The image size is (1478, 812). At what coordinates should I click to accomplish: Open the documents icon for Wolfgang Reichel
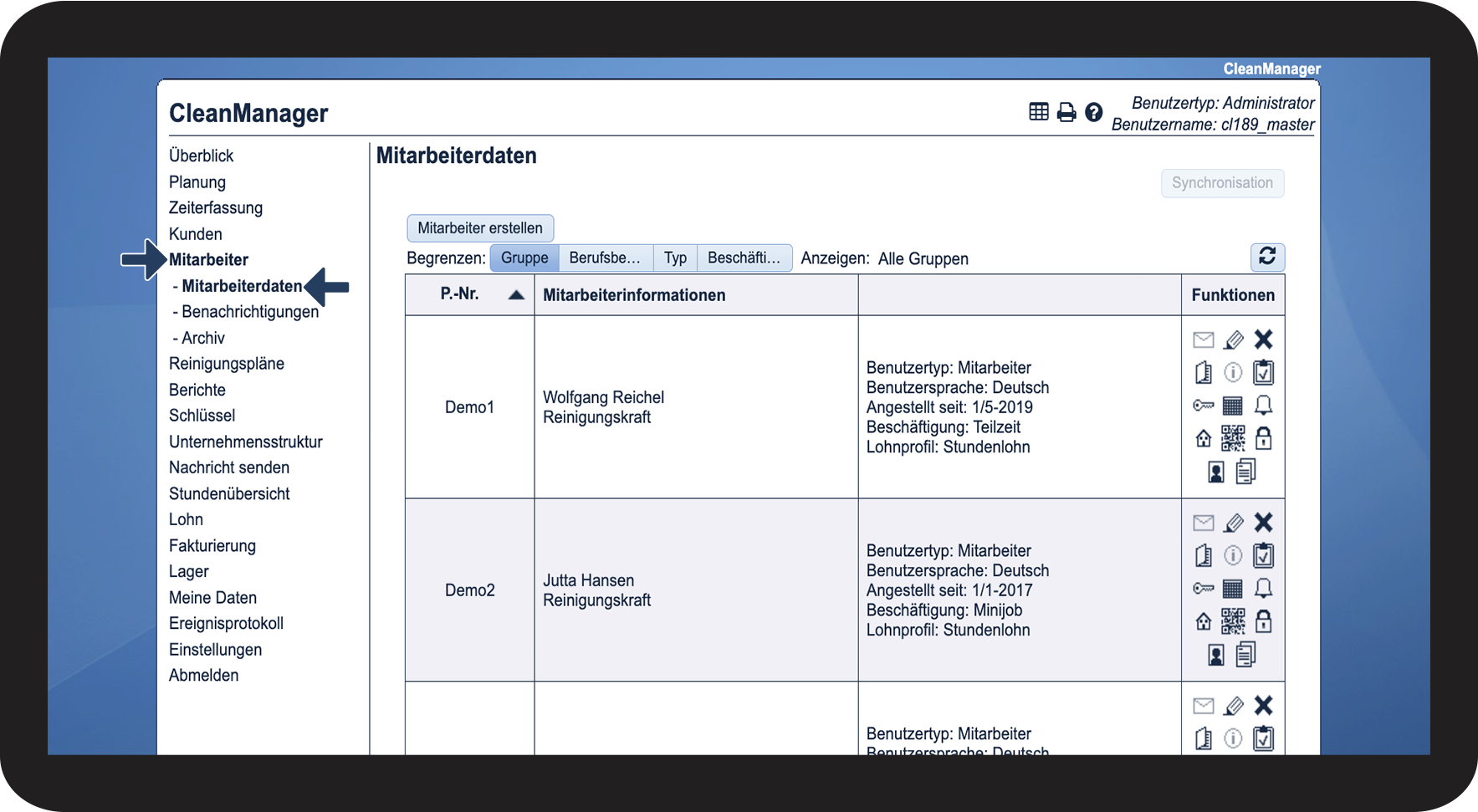pos(1246,472)
